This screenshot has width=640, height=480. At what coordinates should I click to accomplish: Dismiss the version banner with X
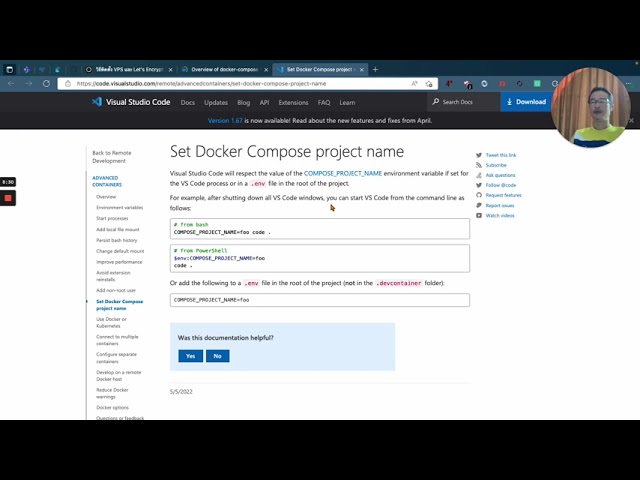pos(631,120)
